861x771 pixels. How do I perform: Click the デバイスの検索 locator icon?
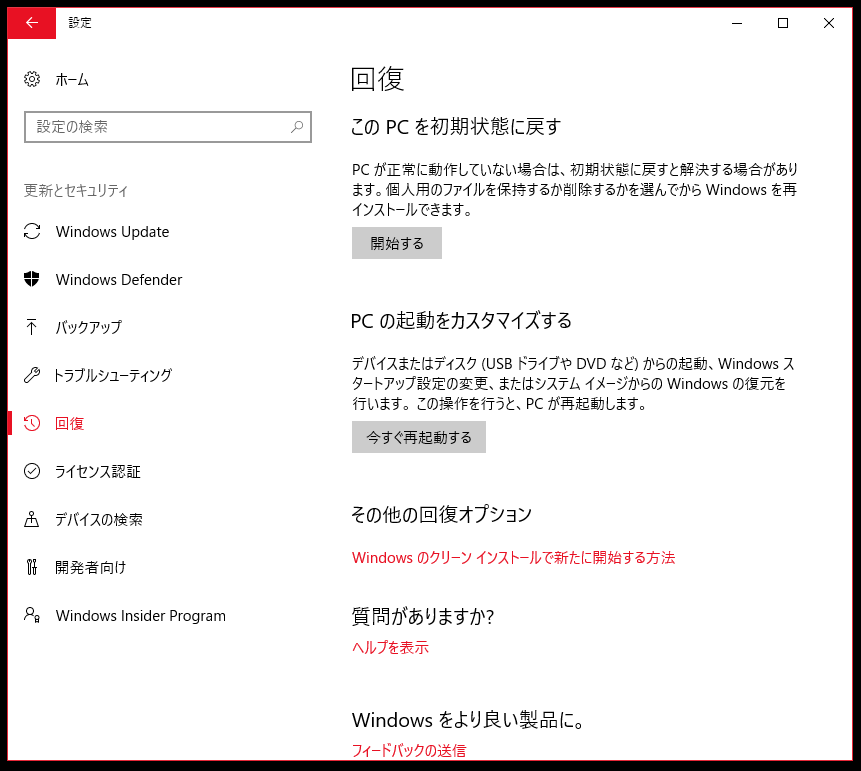click(x=31, y=519)
